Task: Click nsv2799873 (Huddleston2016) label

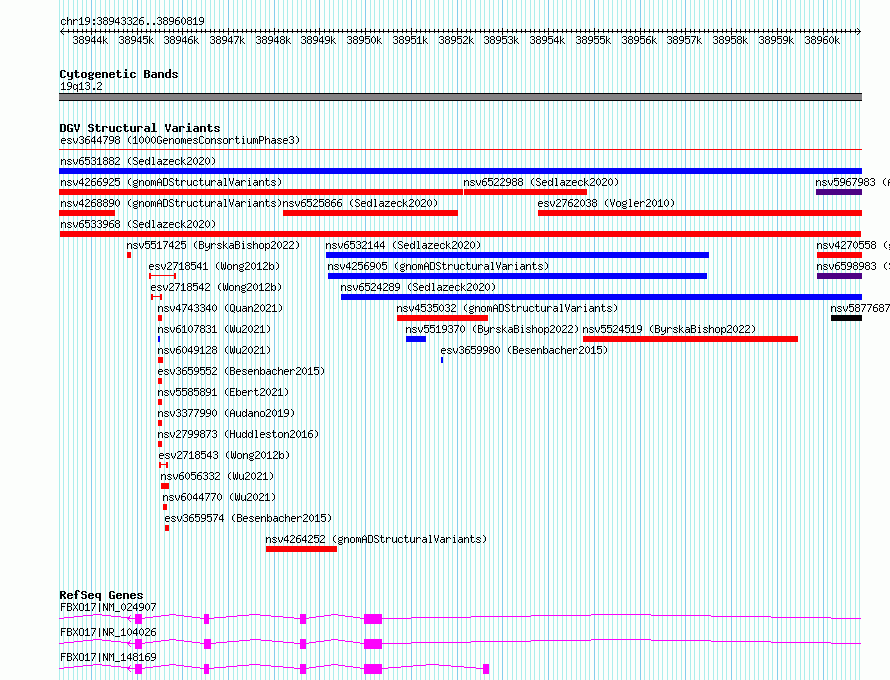Action: click(238, 434)
